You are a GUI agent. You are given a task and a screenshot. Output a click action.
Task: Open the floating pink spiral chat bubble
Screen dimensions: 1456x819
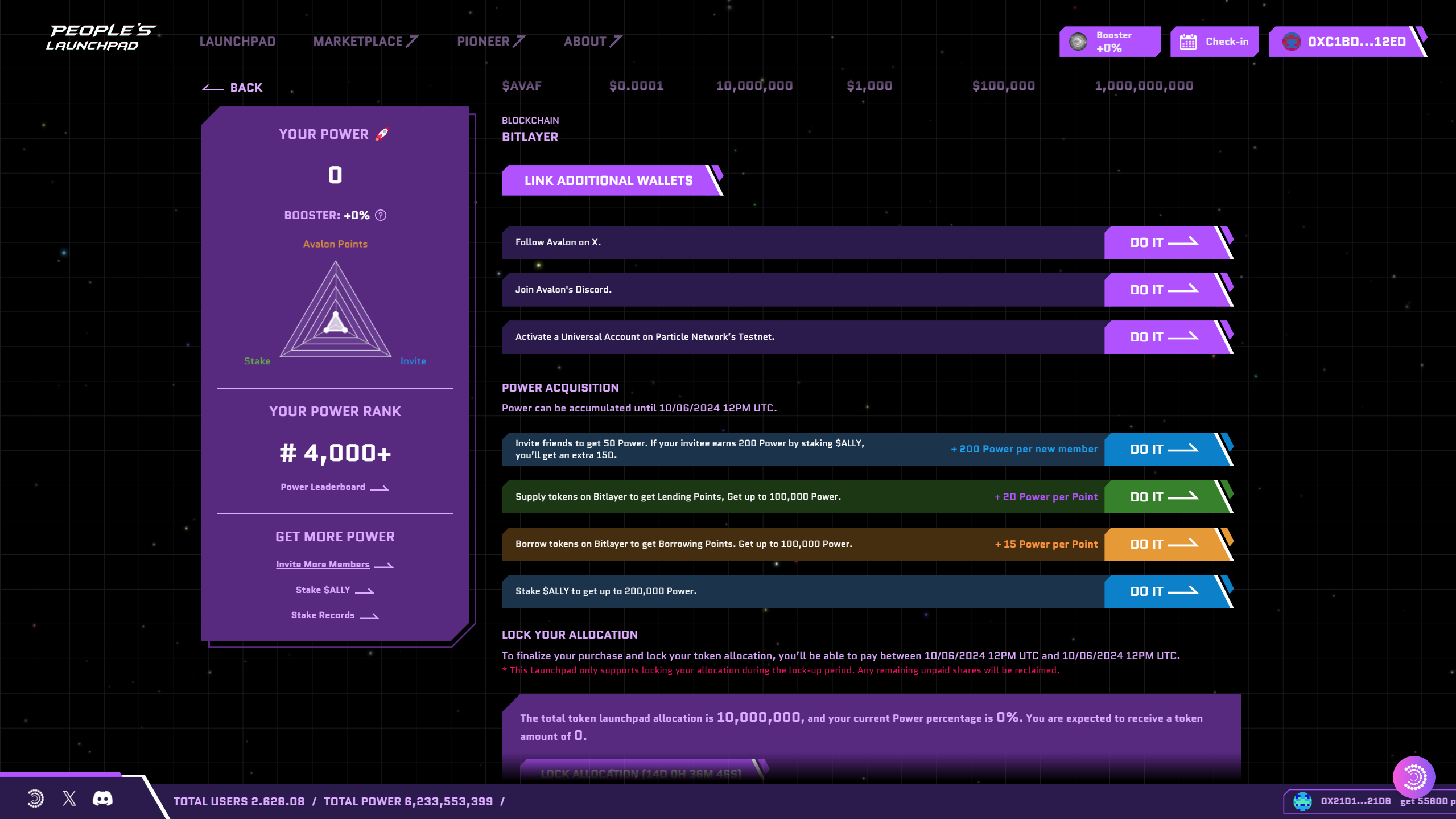click(1413, 777)
